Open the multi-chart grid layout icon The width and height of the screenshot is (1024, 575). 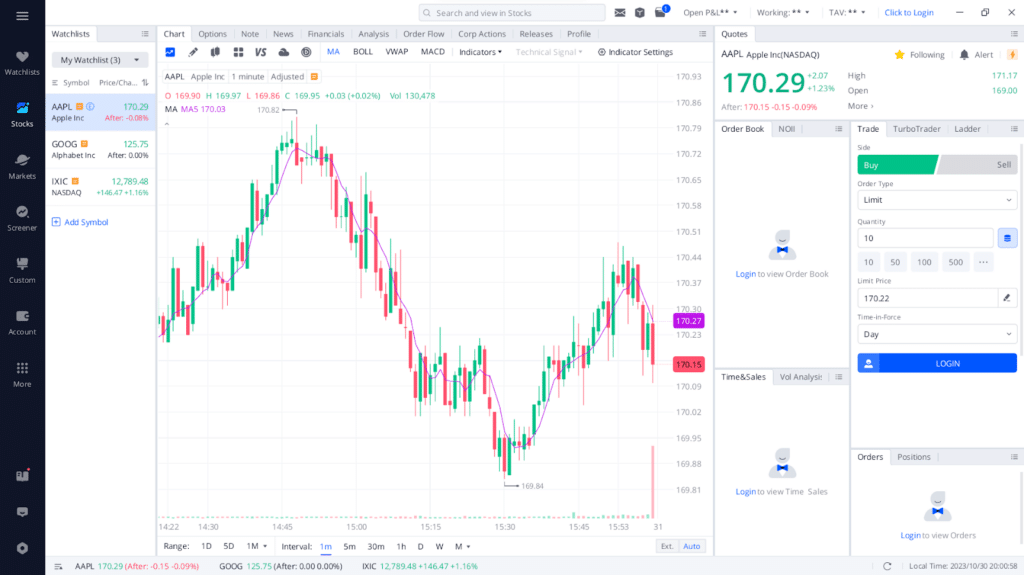click(238, 52)
